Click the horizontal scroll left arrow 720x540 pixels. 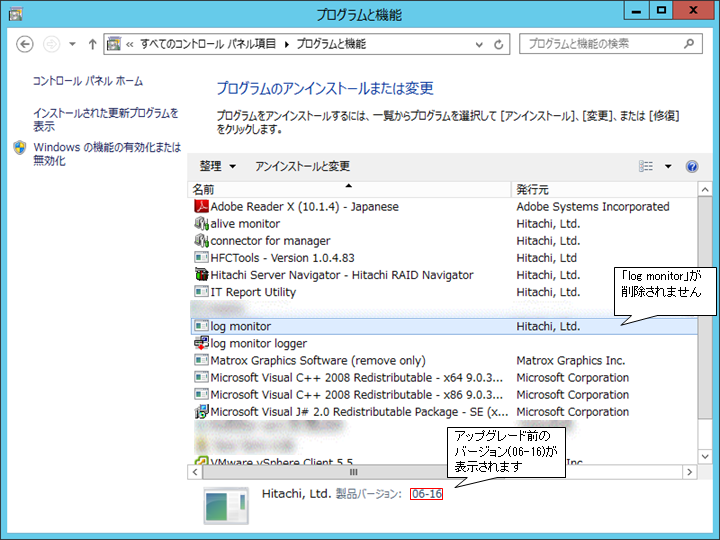(195, 472)
